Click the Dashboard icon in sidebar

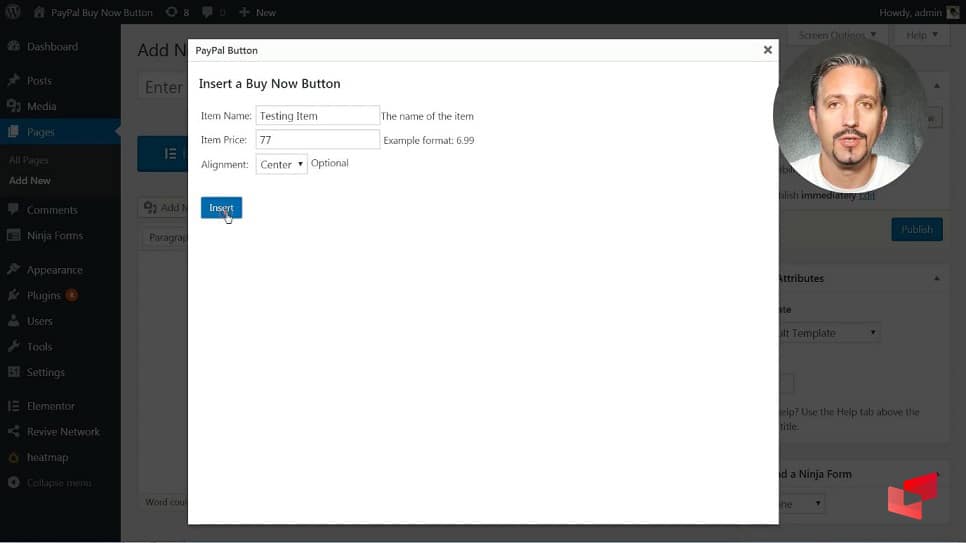pyautogui.click(x=14, y=47)
